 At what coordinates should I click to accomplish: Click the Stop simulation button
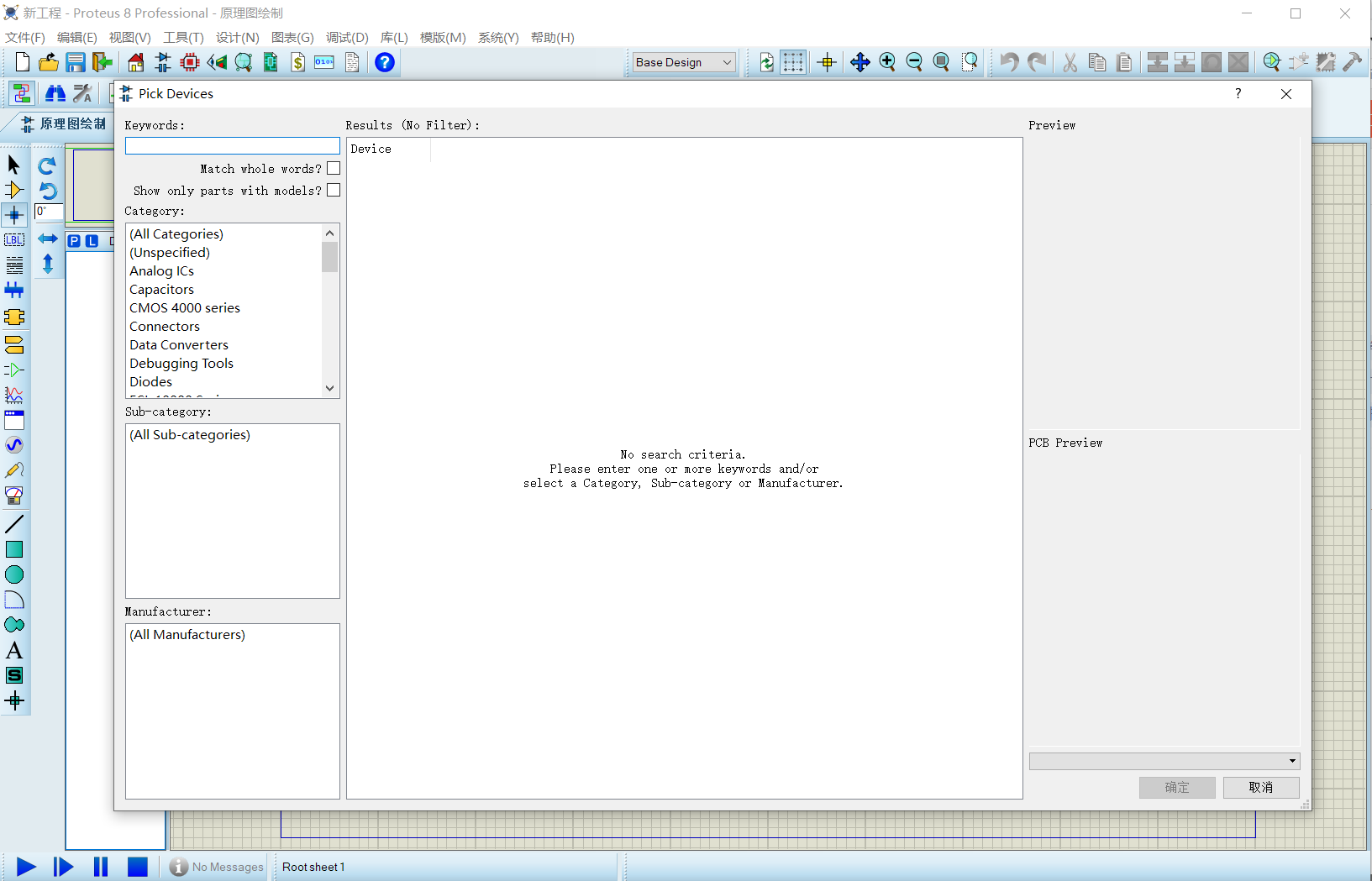click(x=138, y=867)
